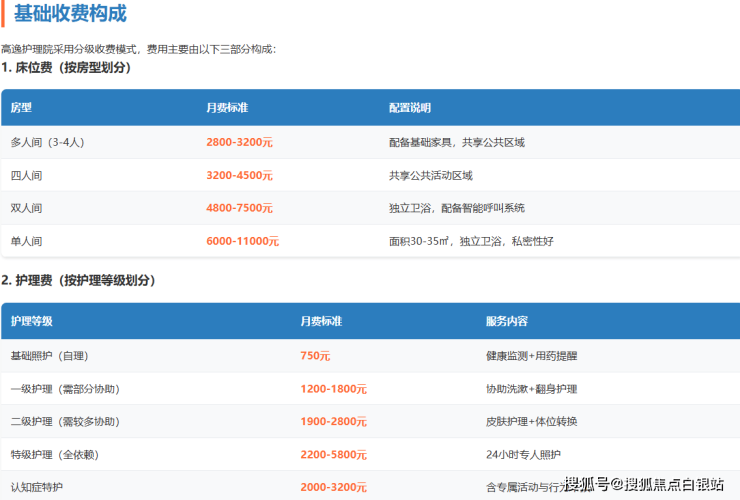Click the 服务内容 column header

tap(507, 321)
